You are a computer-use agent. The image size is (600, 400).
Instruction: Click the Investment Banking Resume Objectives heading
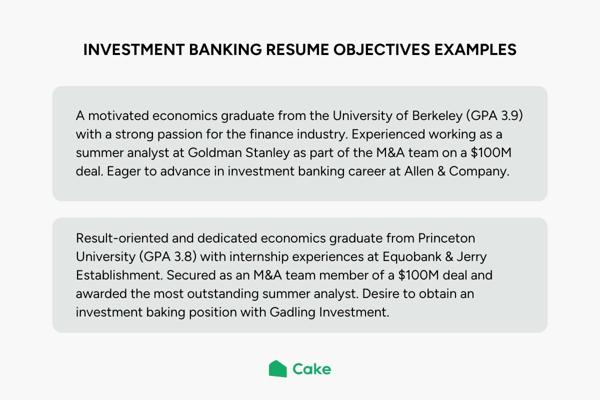tap(300, 48)
